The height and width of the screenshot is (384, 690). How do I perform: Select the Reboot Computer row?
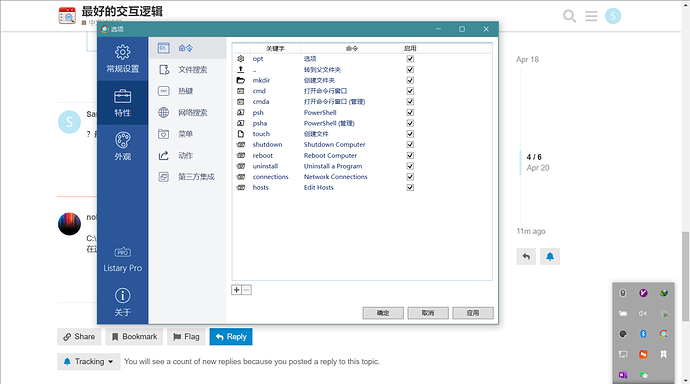[x=330, y=155]
